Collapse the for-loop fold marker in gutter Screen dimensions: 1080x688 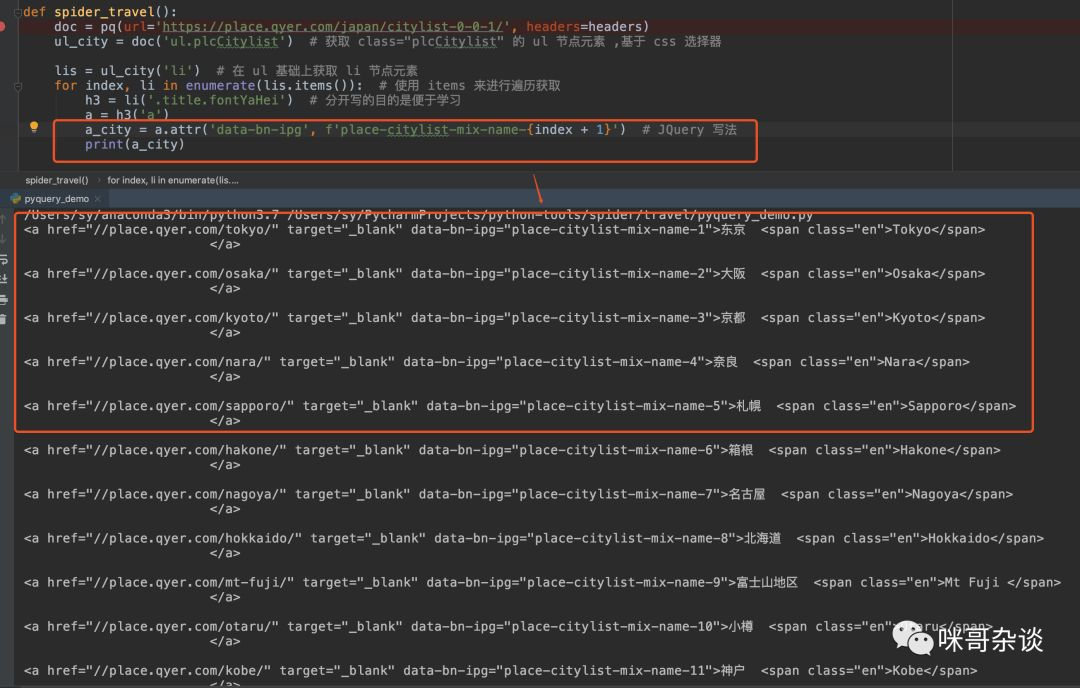tap(18, 86)
